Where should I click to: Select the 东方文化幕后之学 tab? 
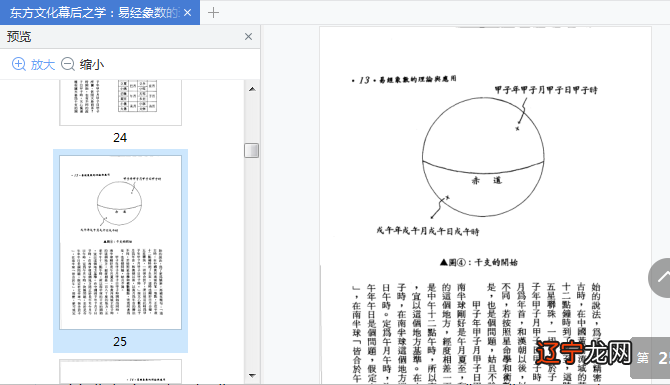(100, 12)
